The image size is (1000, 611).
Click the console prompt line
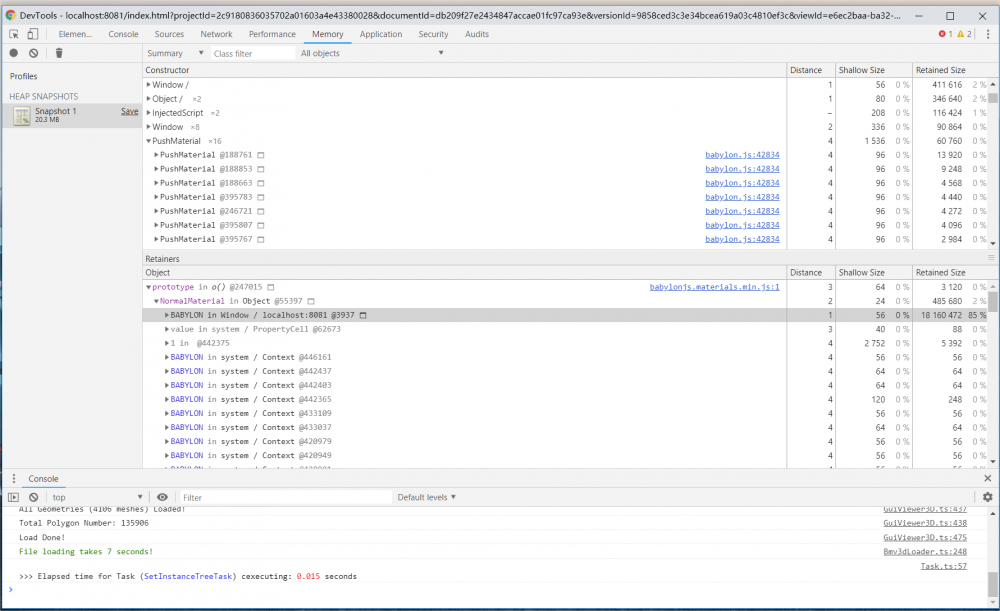click(x=497, y=590)
